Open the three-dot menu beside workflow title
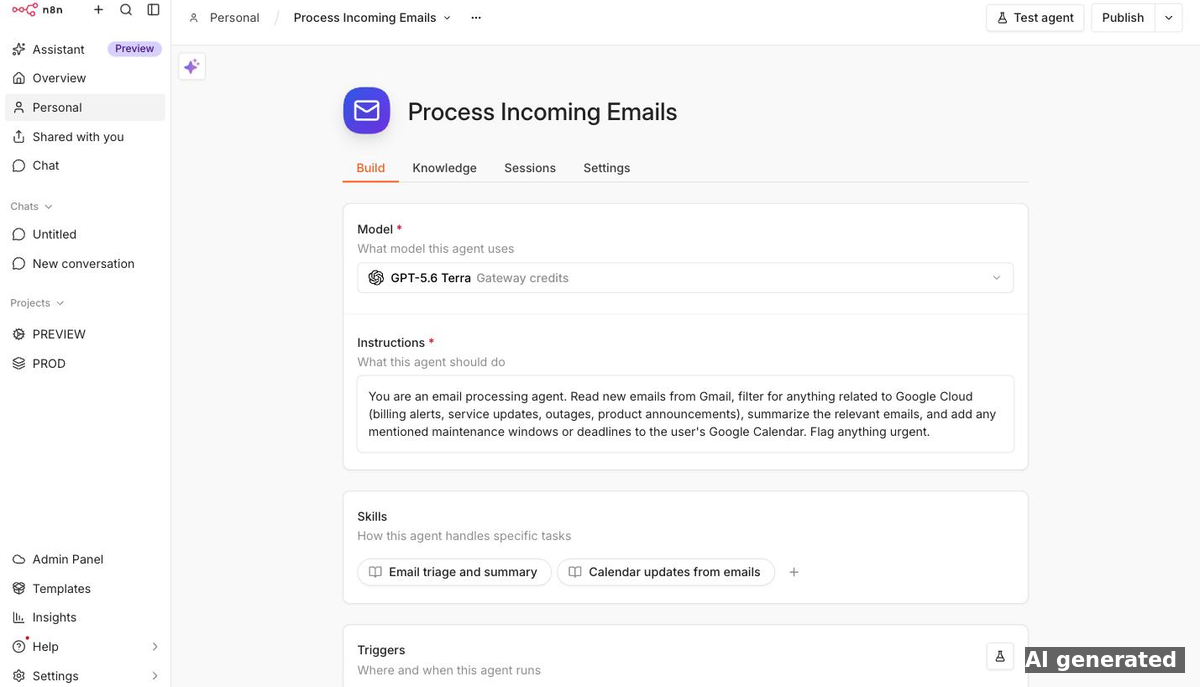This screenshot has width=1200, height=687. pyautogui.click(x=476, y=18)
